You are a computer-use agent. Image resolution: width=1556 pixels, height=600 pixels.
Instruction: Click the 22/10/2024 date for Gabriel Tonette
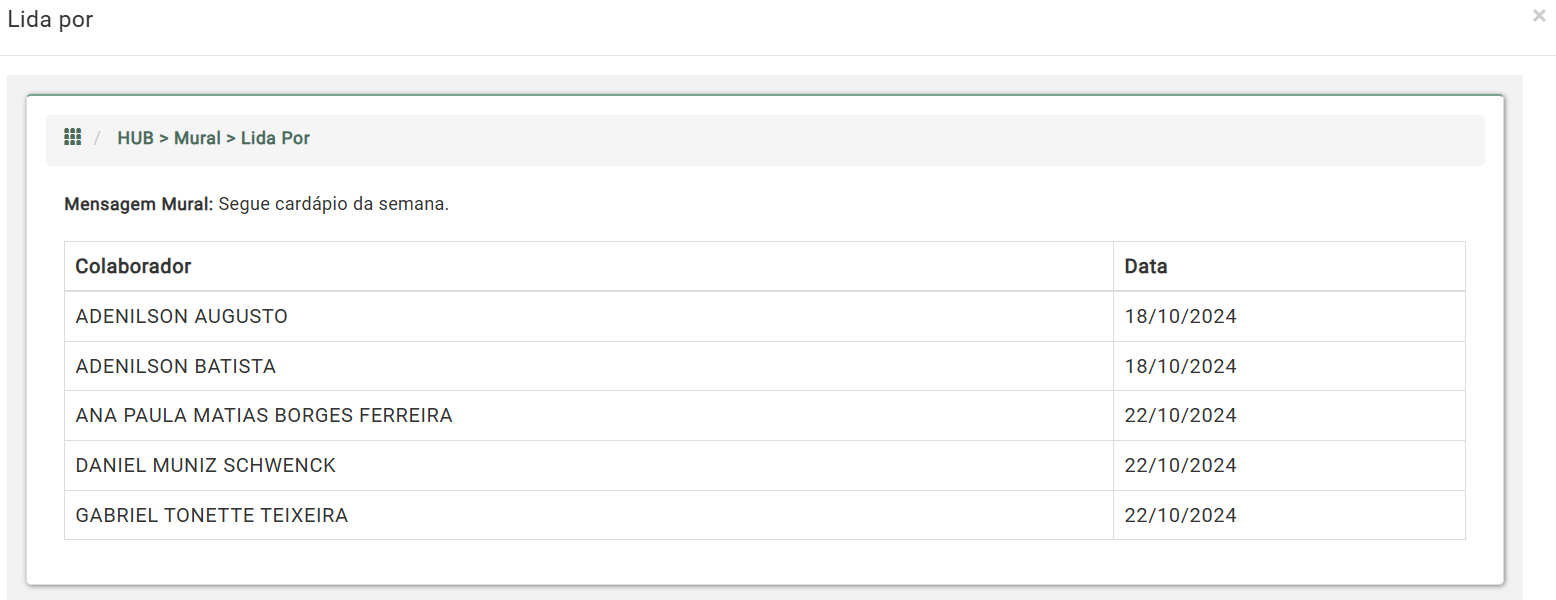1180,515
